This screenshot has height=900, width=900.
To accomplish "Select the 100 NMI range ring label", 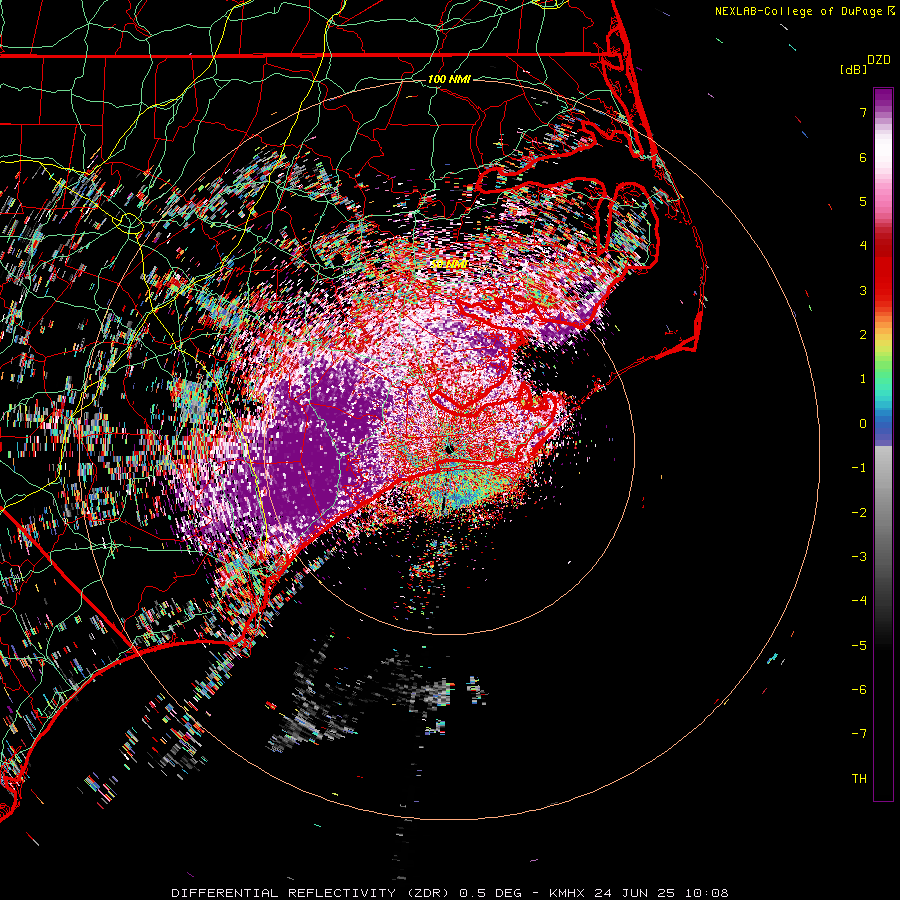I will (449, 79).
